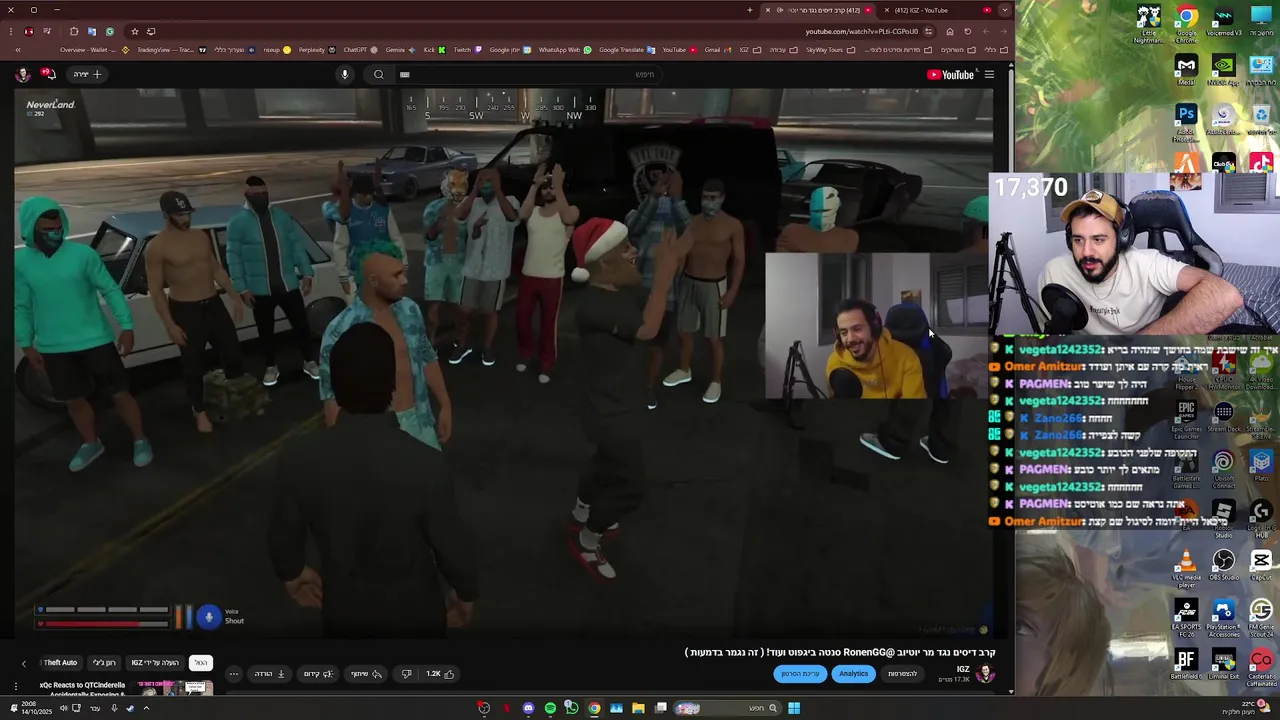The width and height of the screenshot is (1280, 720).
Task: Open the account avatar menu
Action: click(22, 74)
